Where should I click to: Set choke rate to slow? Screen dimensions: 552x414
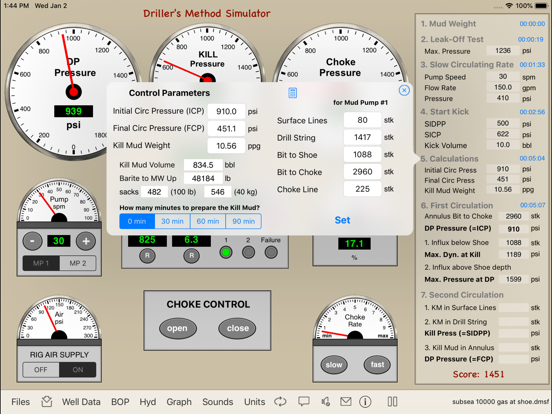tap(334, 365)
